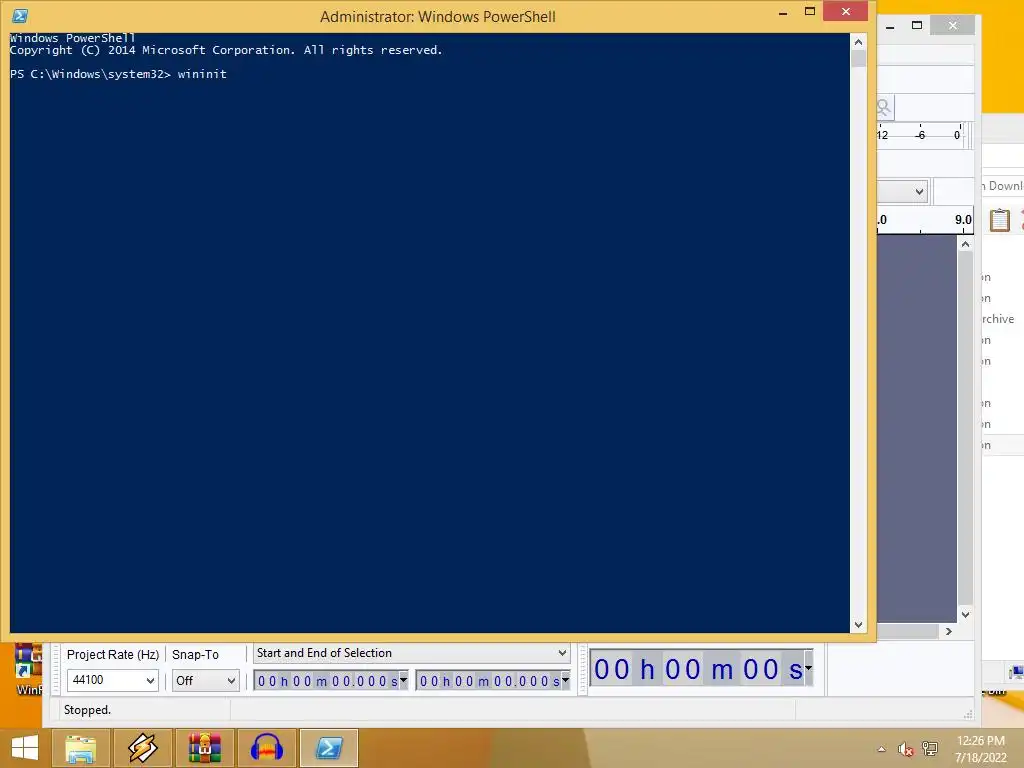1024x768 pixels.
Task: Click the 'Stopped.' status bar text
Action: 88,710
